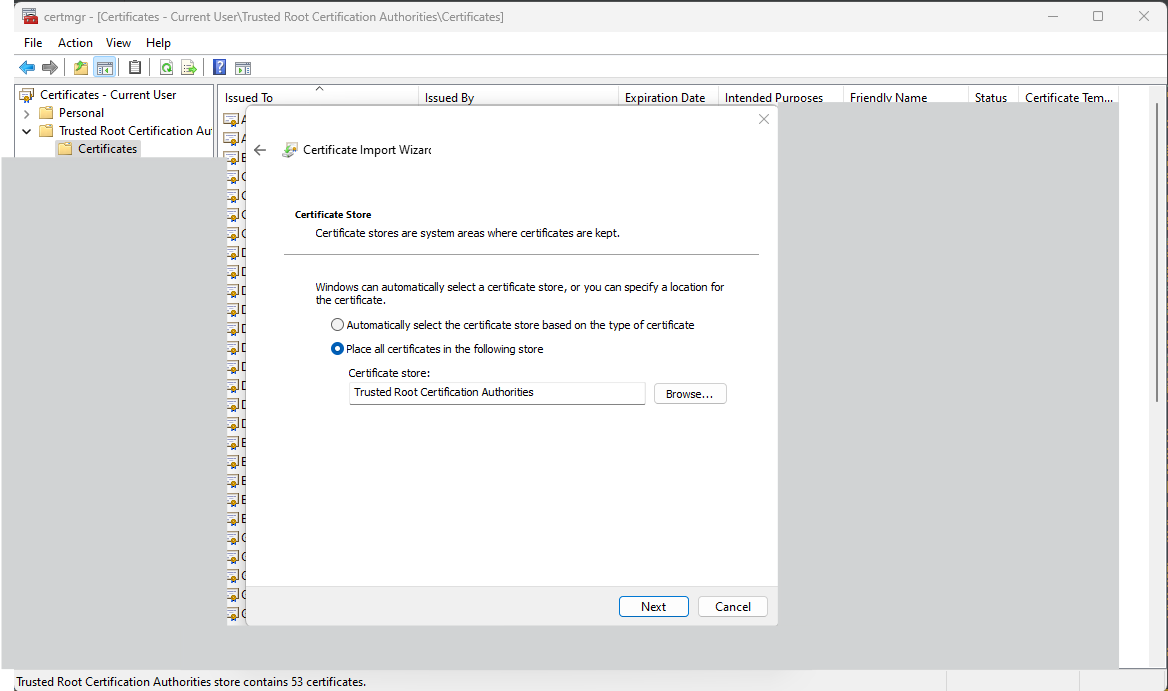Select Place all certificates in following store
1168x691 pixels.
point(338,349)
